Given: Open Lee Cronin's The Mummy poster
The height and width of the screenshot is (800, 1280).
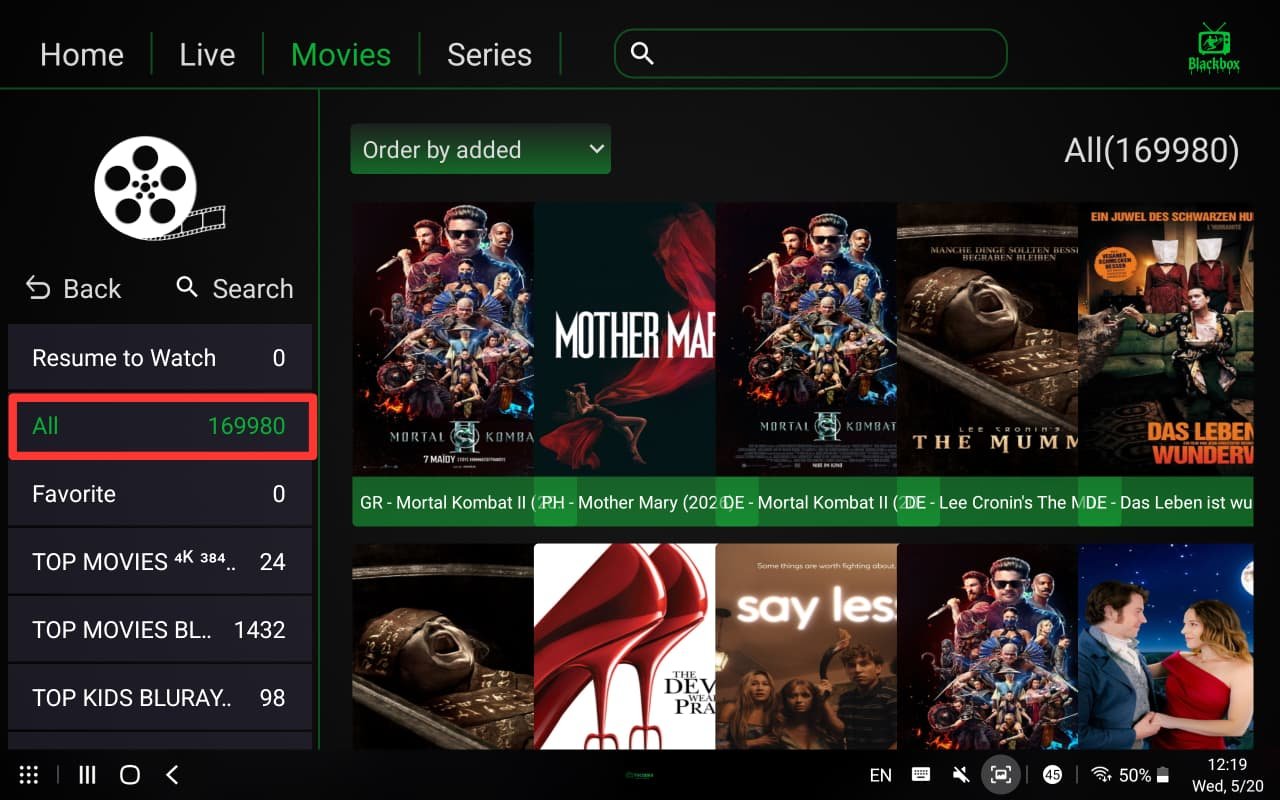Looking at the screenshot, I should pos(988,340).
